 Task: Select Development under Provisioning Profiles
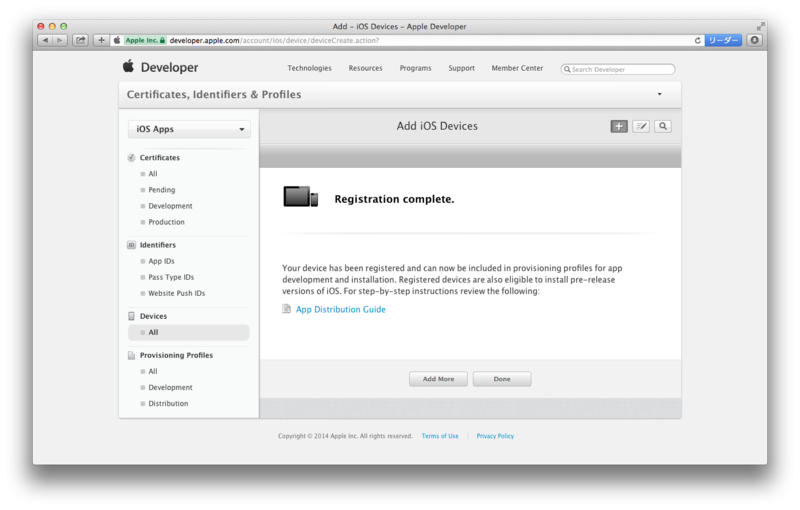click(170, 388)
